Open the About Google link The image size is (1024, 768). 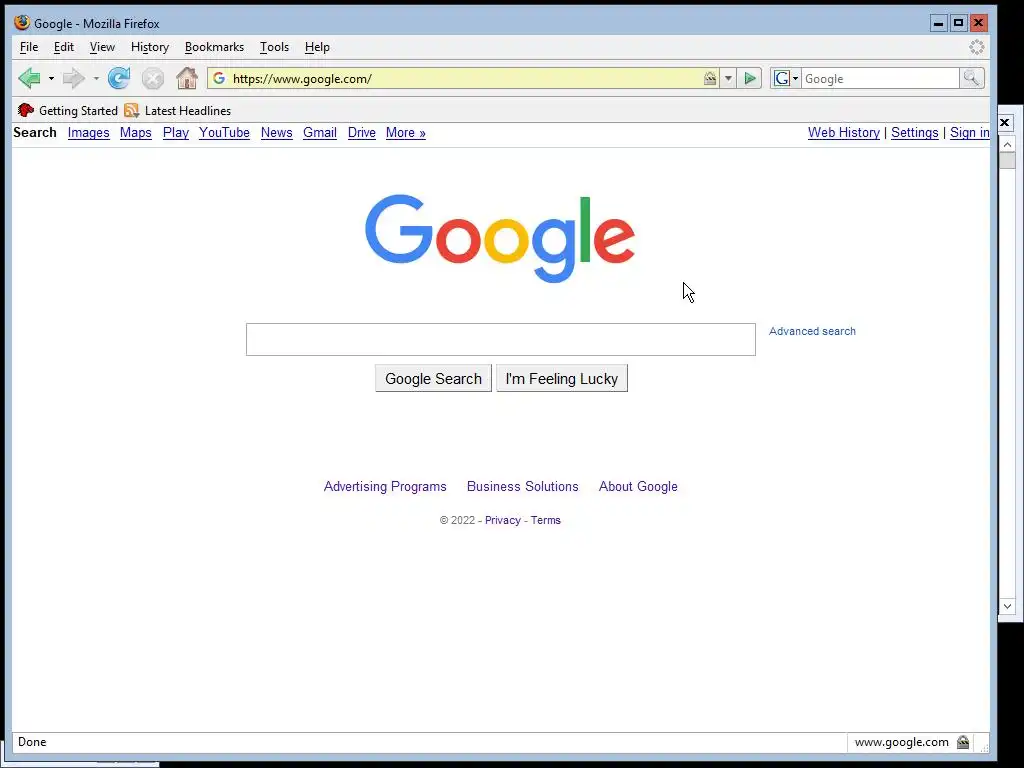pyautogui.click(x=638, y=487)
